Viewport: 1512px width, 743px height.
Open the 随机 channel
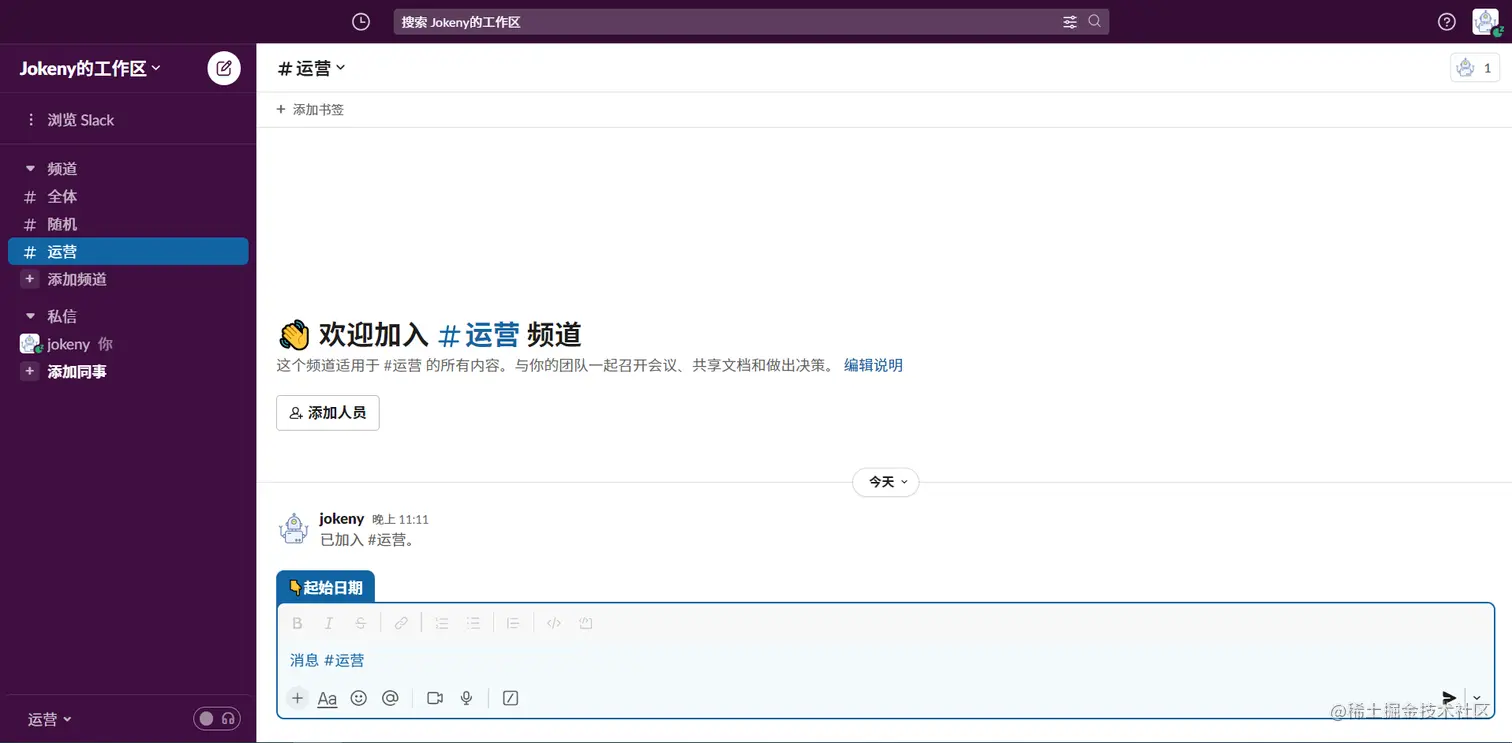click(x=128, y=224)
